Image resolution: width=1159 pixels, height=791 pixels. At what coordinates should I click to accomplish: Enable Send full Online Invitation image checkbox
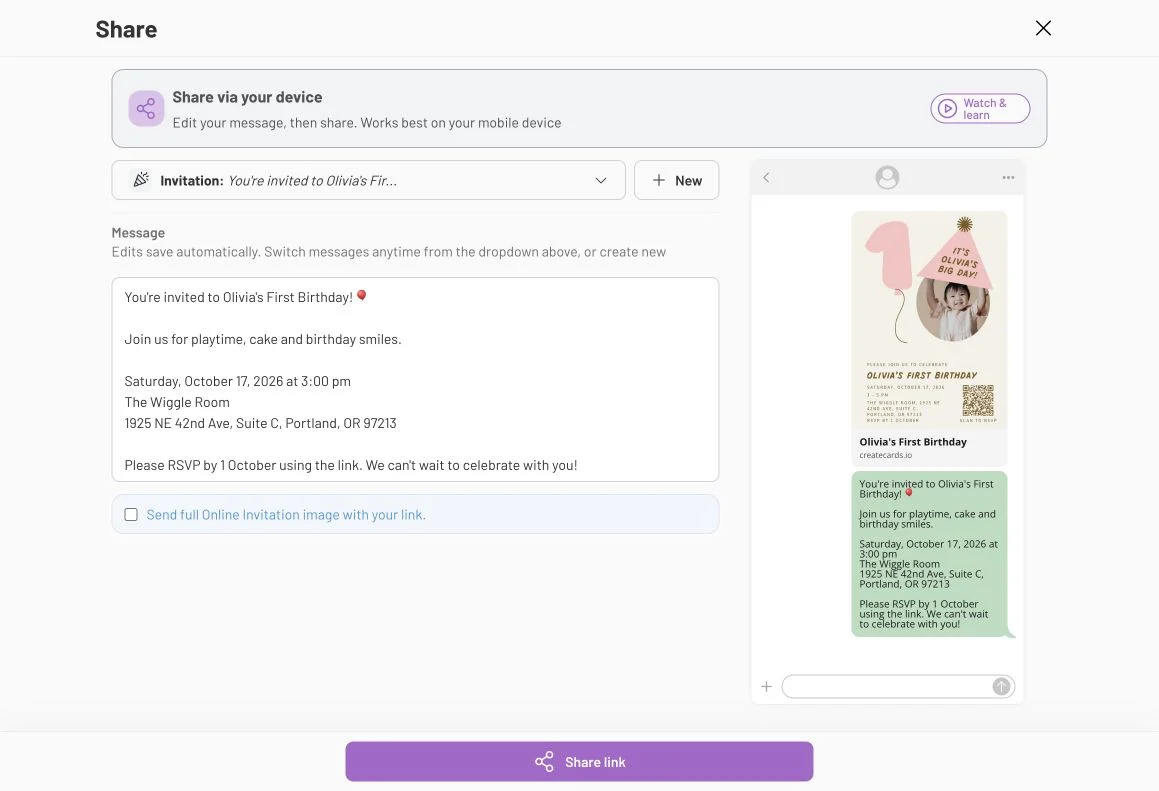131,515
